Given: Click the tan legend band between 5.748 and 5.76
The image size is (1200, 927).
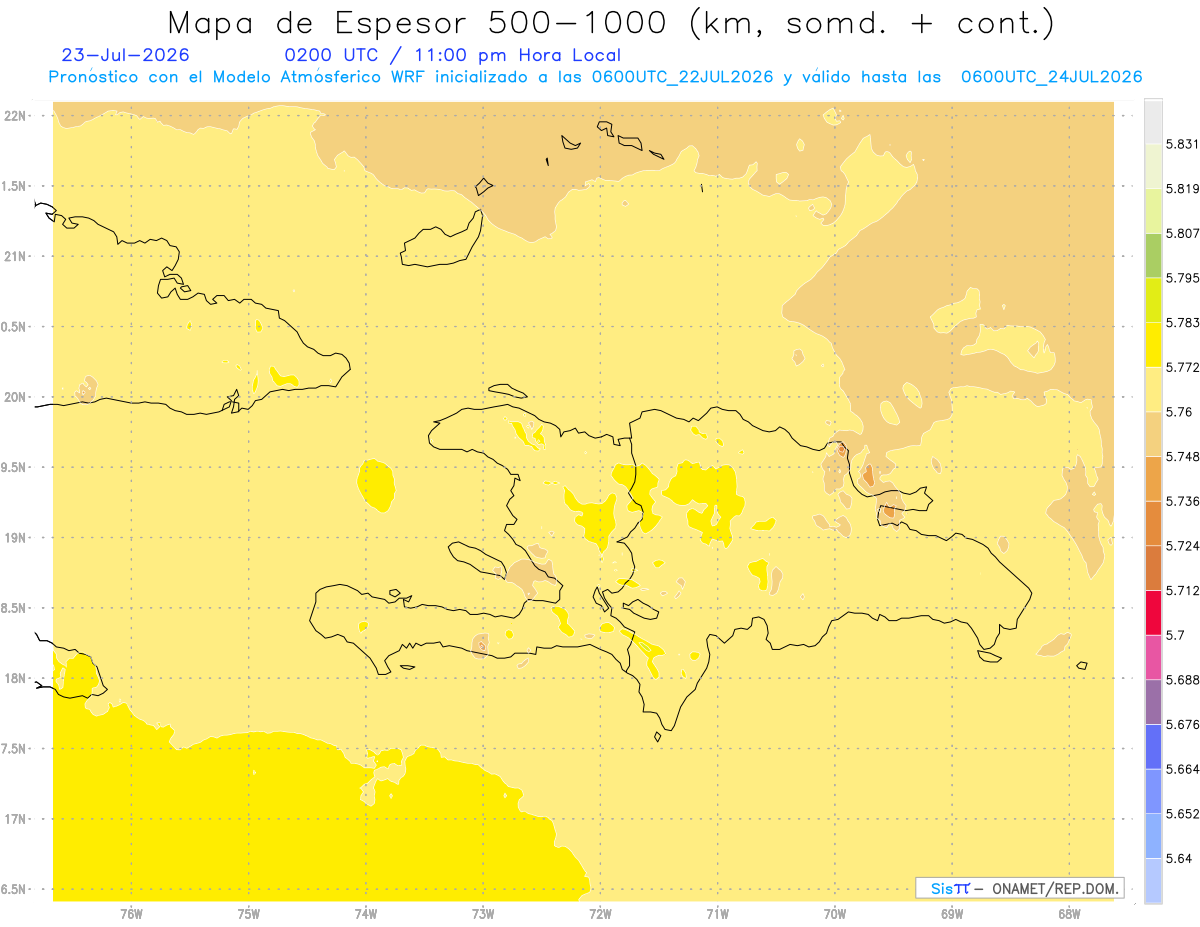Looking at the screenshot, I should click(x=1153, y=434).
